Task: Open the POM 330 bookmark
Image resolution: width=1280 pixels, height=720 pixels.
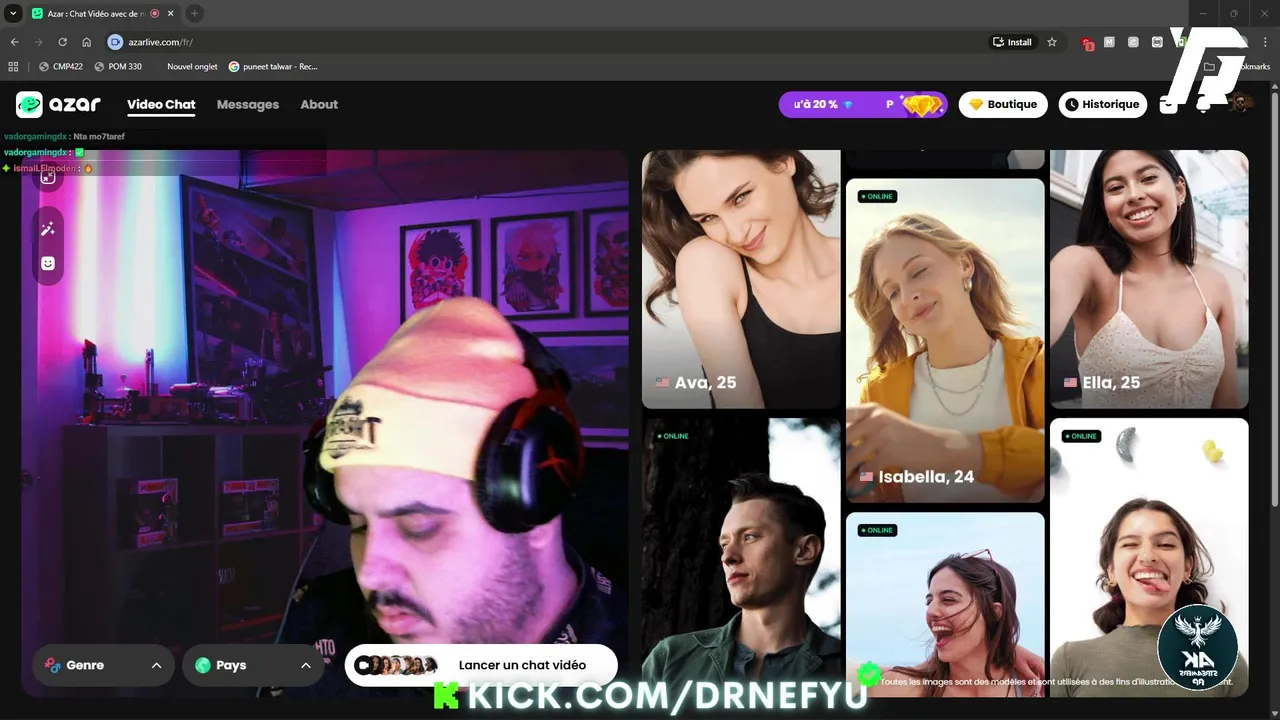Action: coord(118,67)
